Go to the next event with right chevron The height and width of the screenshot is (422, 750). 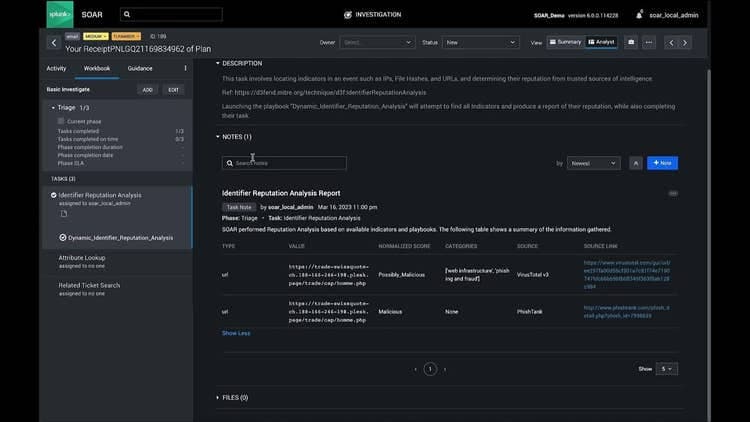pyautogui.click(x=685, y=43)
